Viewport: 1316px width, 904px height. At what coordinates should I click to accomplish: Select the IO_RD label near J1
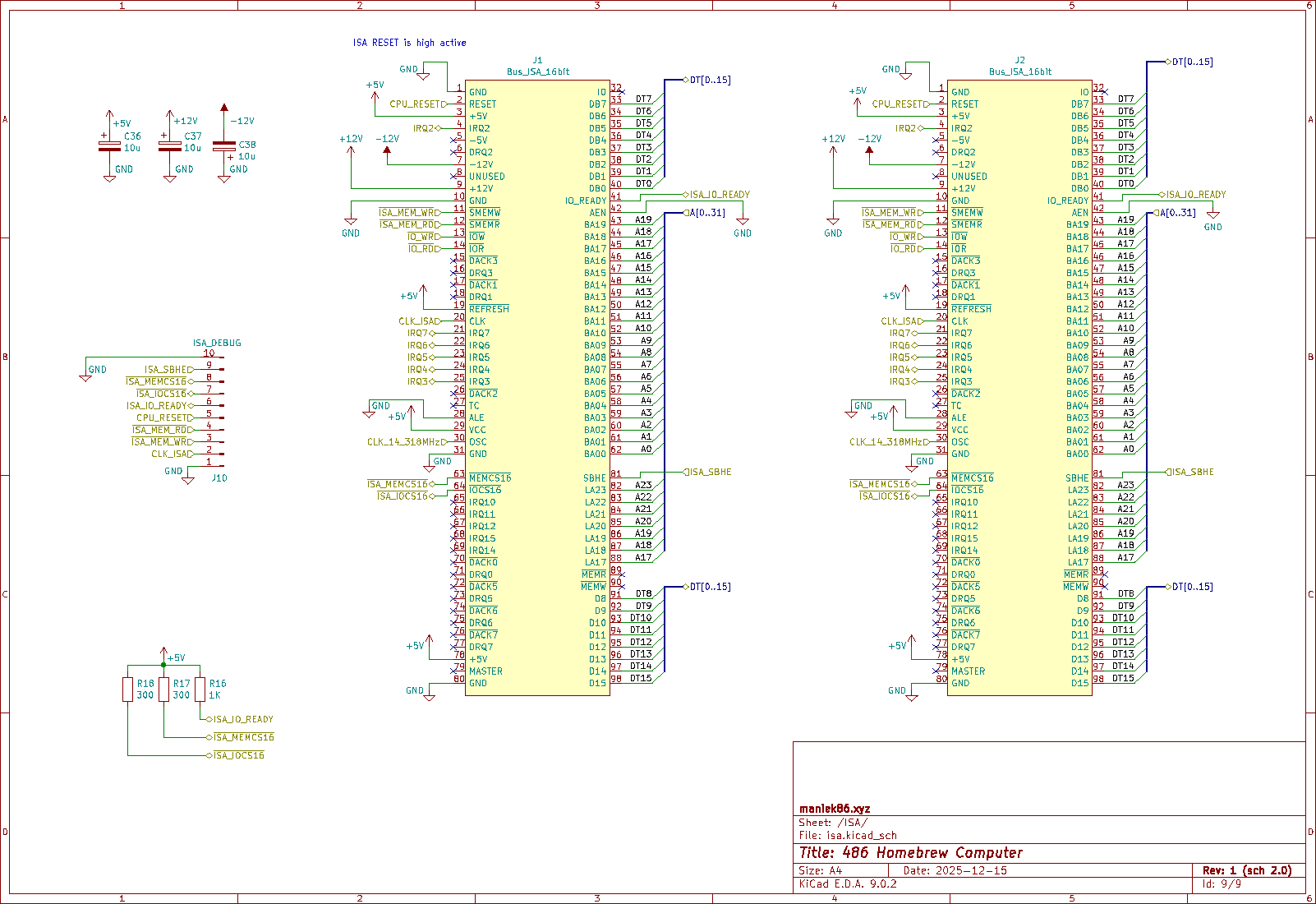(x=419, y=248)
